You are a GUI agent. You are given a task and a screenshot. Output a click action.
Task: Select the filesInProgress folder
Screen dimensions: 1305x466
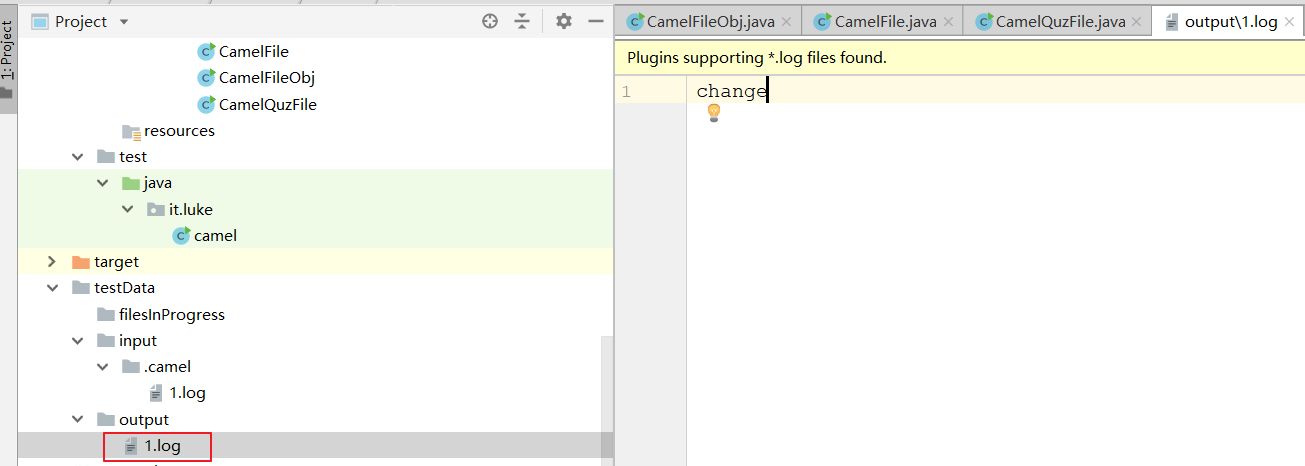pos(172,314)
